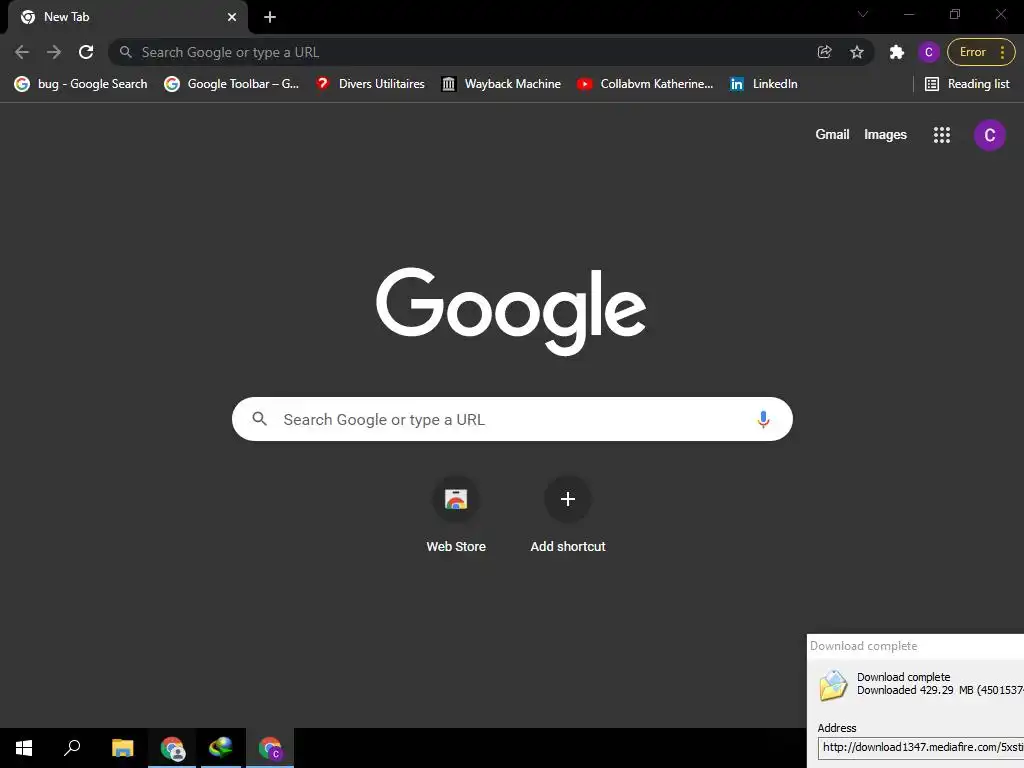
Task: Go to Google Images link
Action: click(x=885, y=135)
